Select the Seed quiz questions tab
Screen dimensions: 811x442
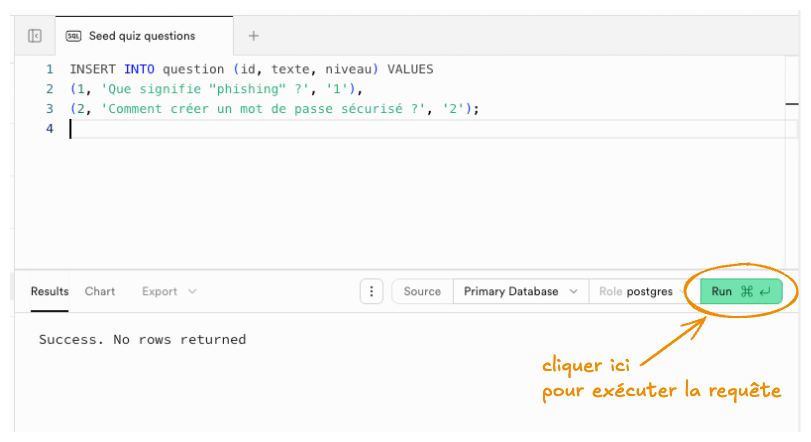pyautogui.click(x=141, y=36)
